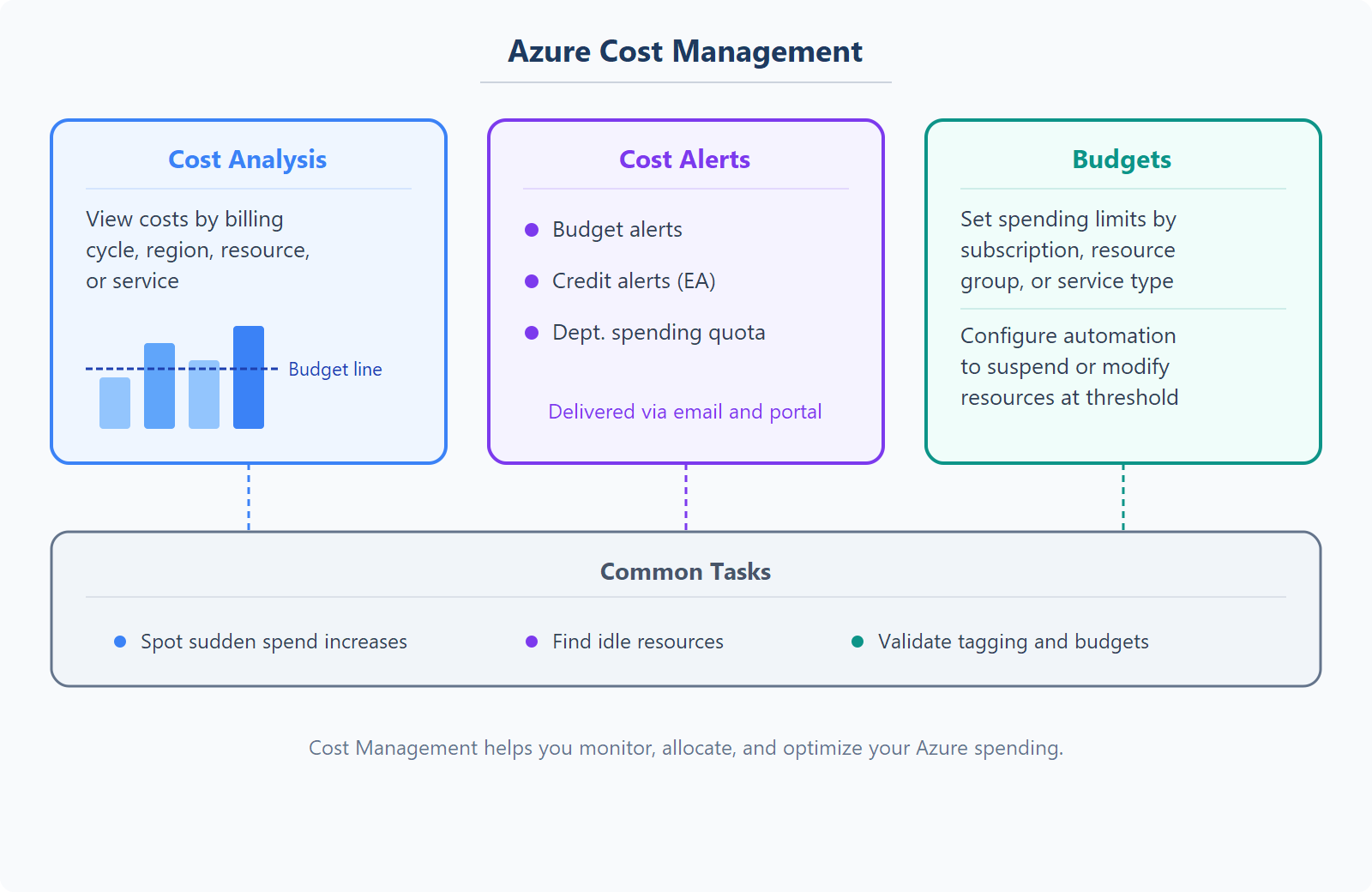The height and width of the screenshot is (892, 1372).
Task: Select the Cost Analysis heading
Action: pyautogui.click(x=248, y=160)
